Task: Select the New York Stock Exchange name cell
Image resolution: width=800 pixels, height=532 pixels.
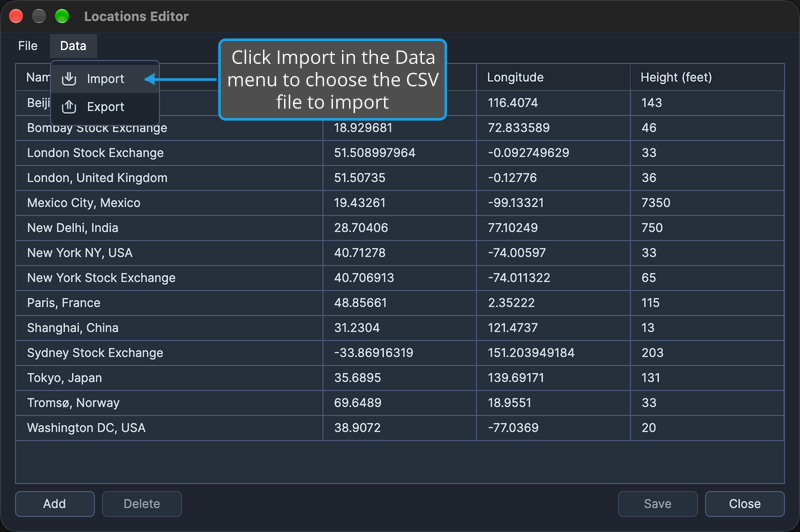Action: point(169,278)
